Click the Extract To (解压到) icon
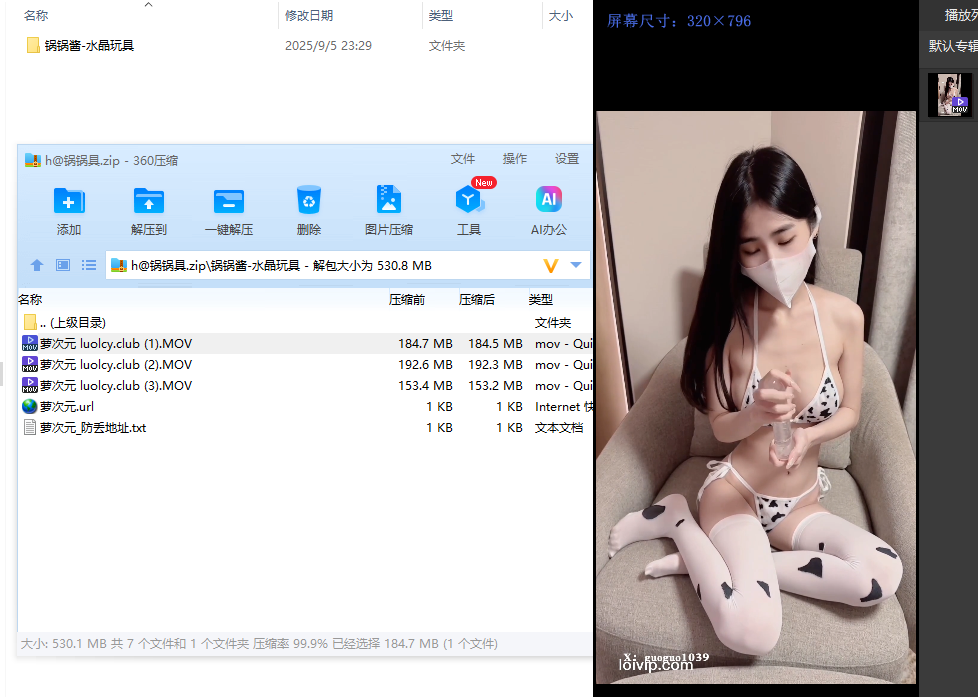The width and height of the screenshot is (978, 697). tap(149, 202)
